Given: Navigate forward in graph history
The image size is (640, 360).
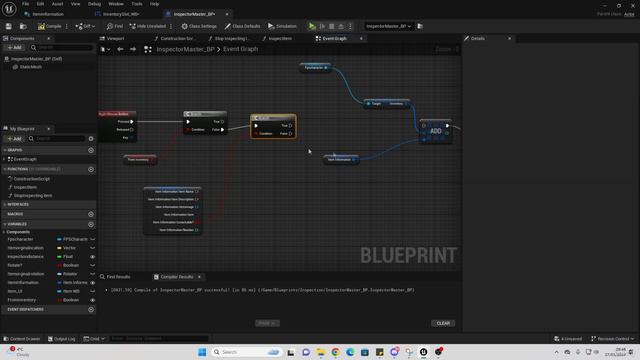Looking at the screenshot, I should [133, 49].
